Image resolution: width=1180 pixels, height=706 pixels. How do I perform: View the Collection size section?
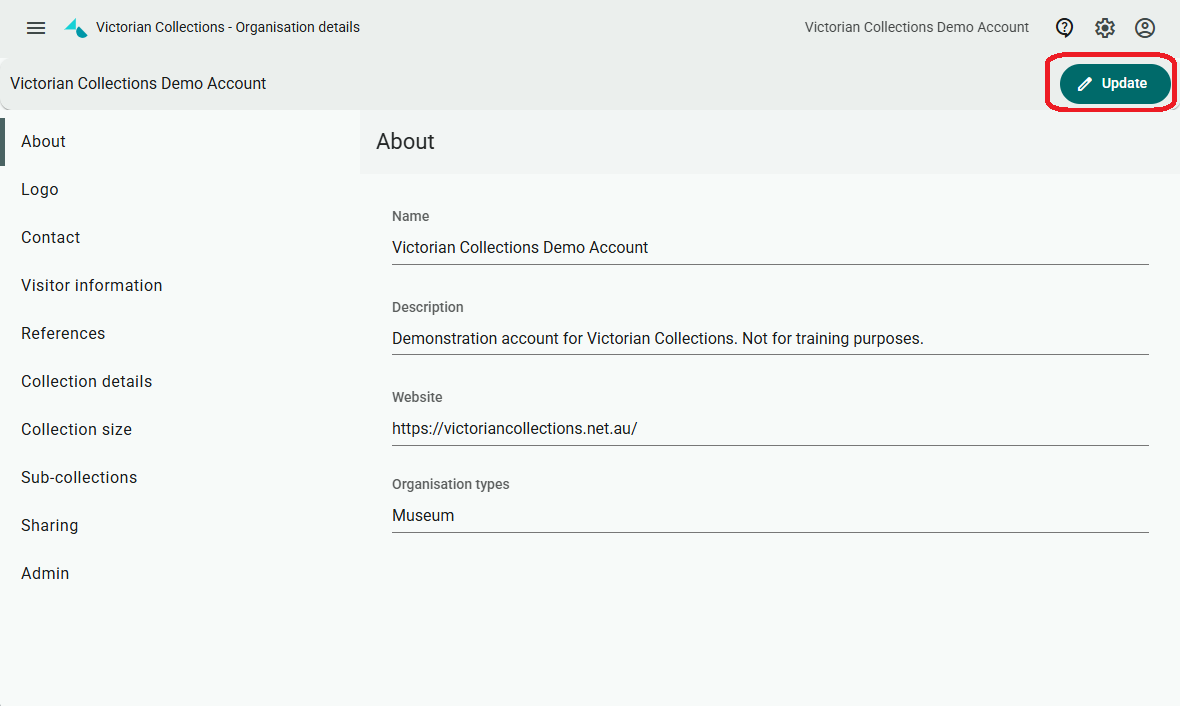[77, 430]
